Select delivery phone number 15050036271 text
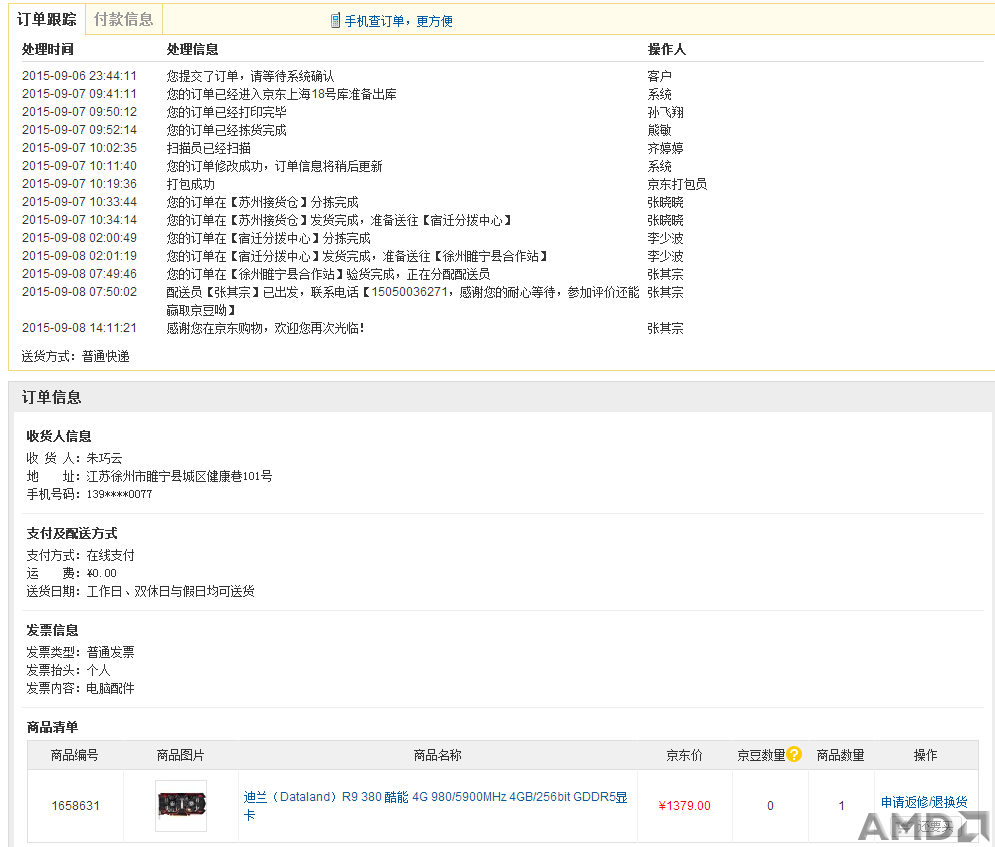 pos(409,292)
